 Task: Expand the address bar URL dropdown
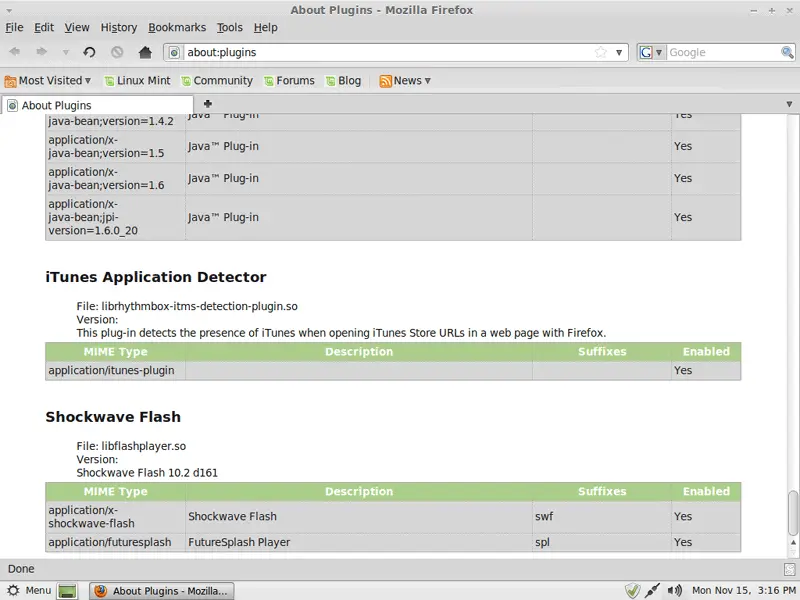click(x=619, y=52)
